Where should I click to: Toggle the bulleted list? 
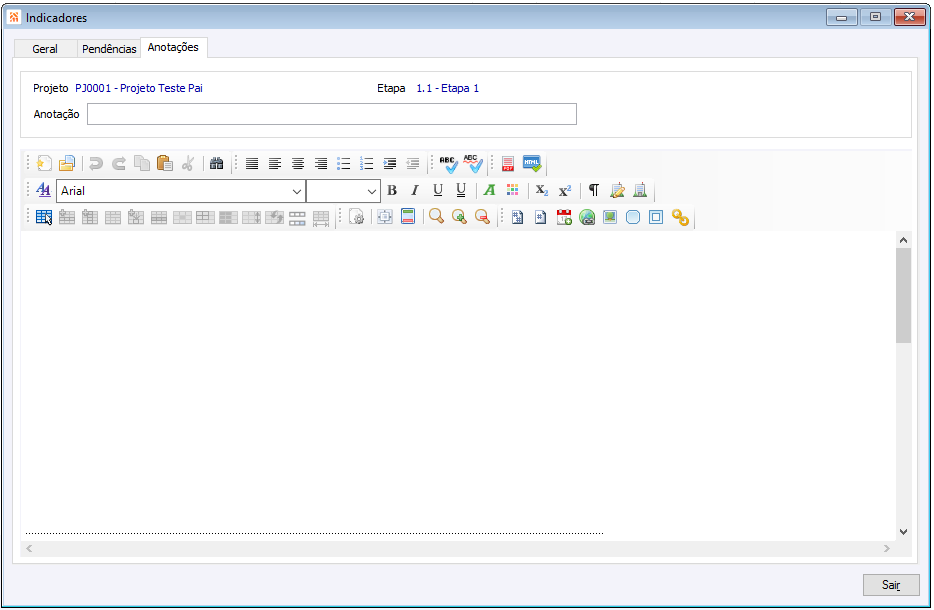(344, 163)
